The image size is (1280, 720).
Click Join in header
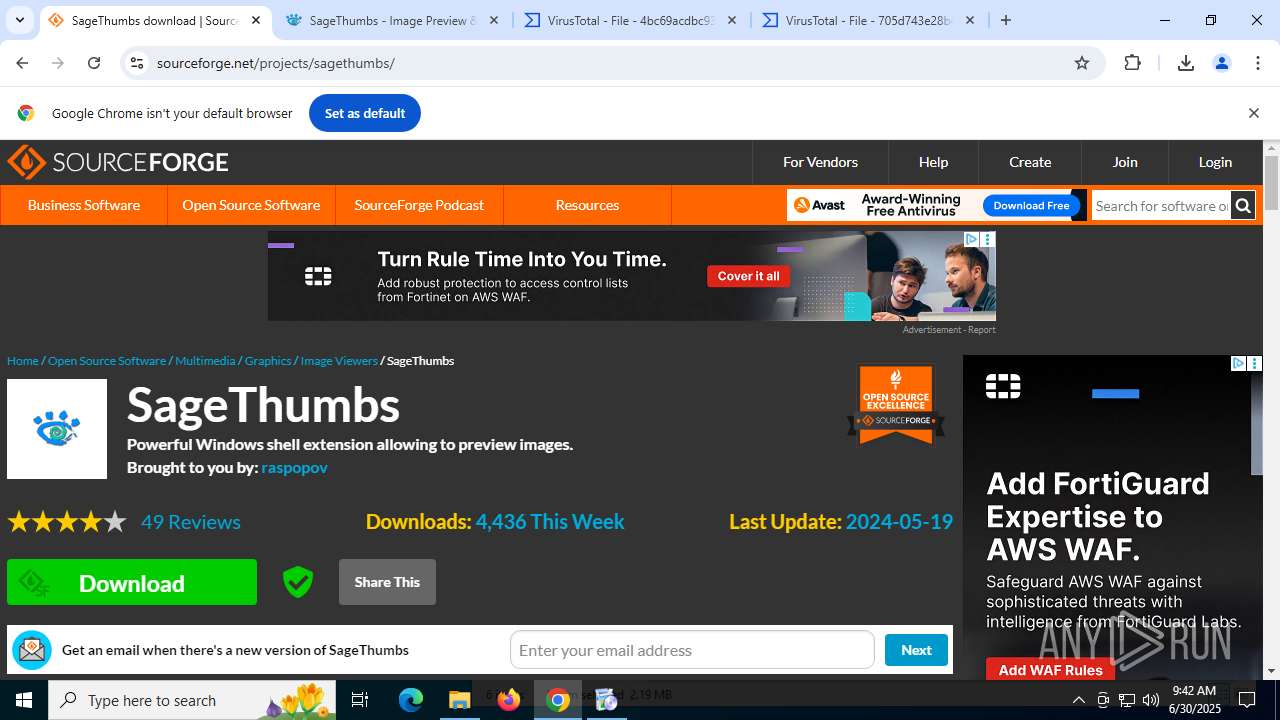coord(1125,162)
